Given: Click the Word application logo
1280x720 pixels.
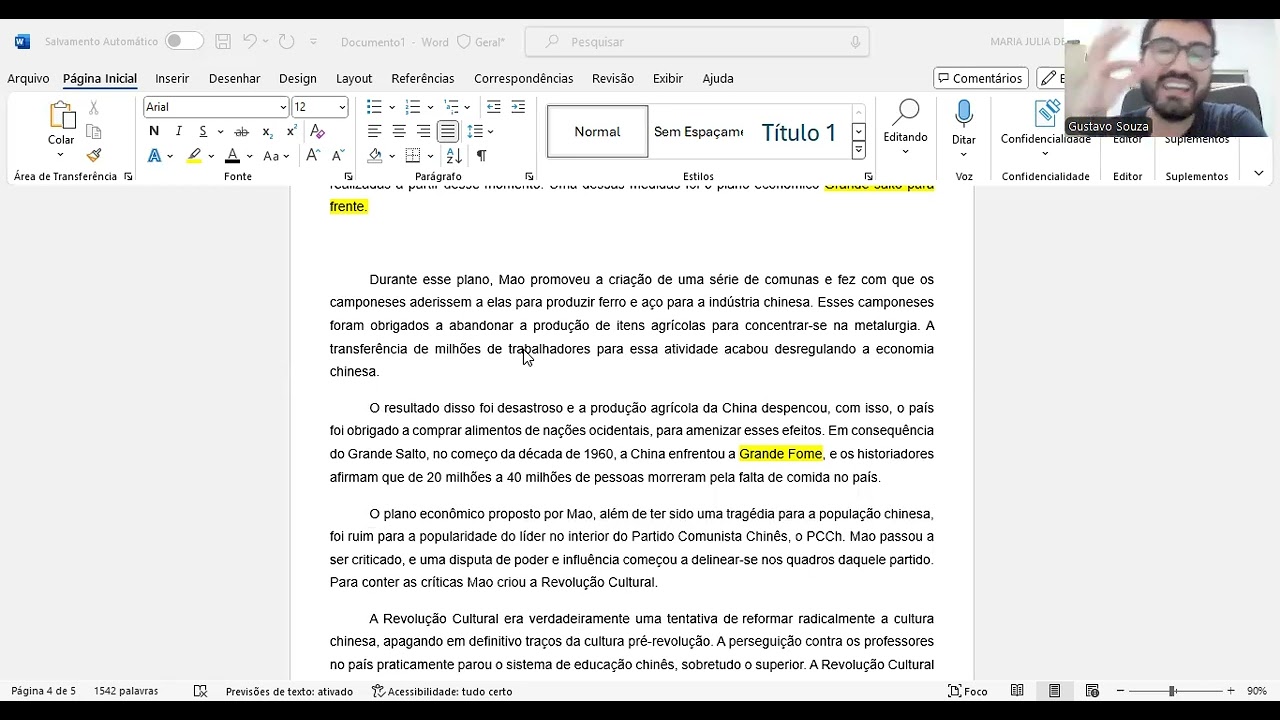Looking at the screenshot, I should [23, 42].
